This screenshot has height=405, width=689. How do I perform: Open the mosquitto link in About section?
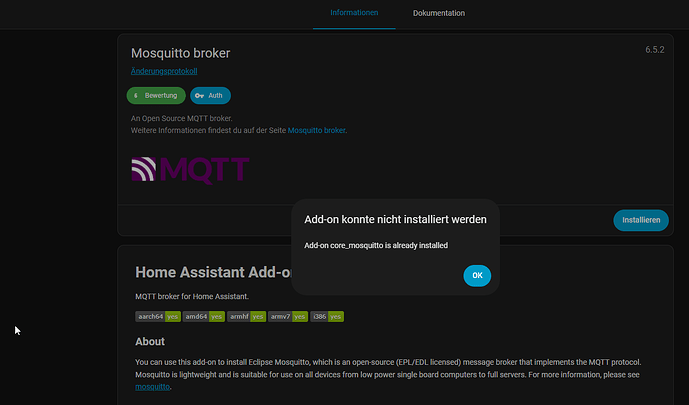152,387
